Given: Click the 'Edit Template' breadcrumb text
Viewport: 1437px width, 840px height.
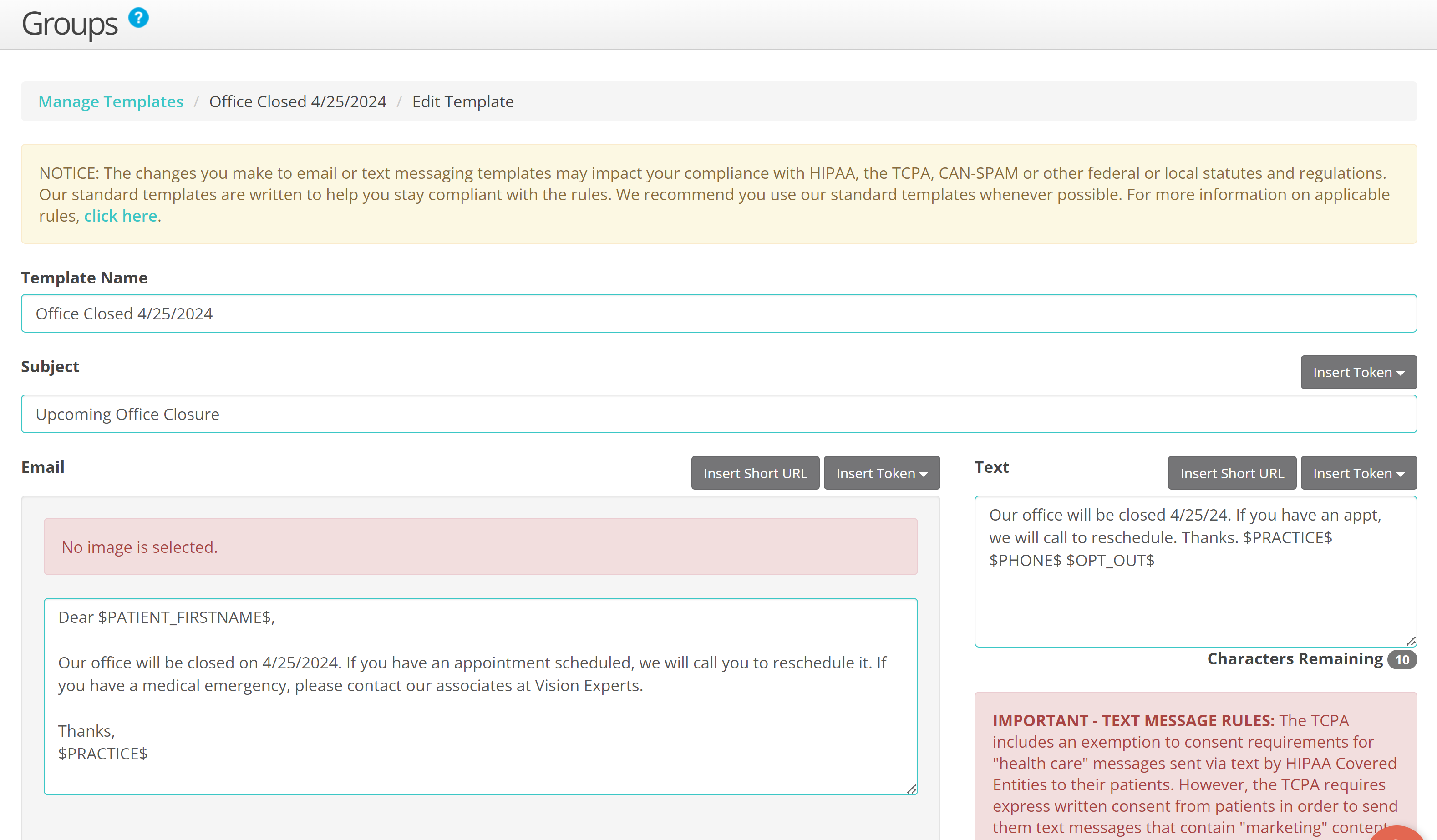Looking at the screenshot, I should click(x=462, y=101).
